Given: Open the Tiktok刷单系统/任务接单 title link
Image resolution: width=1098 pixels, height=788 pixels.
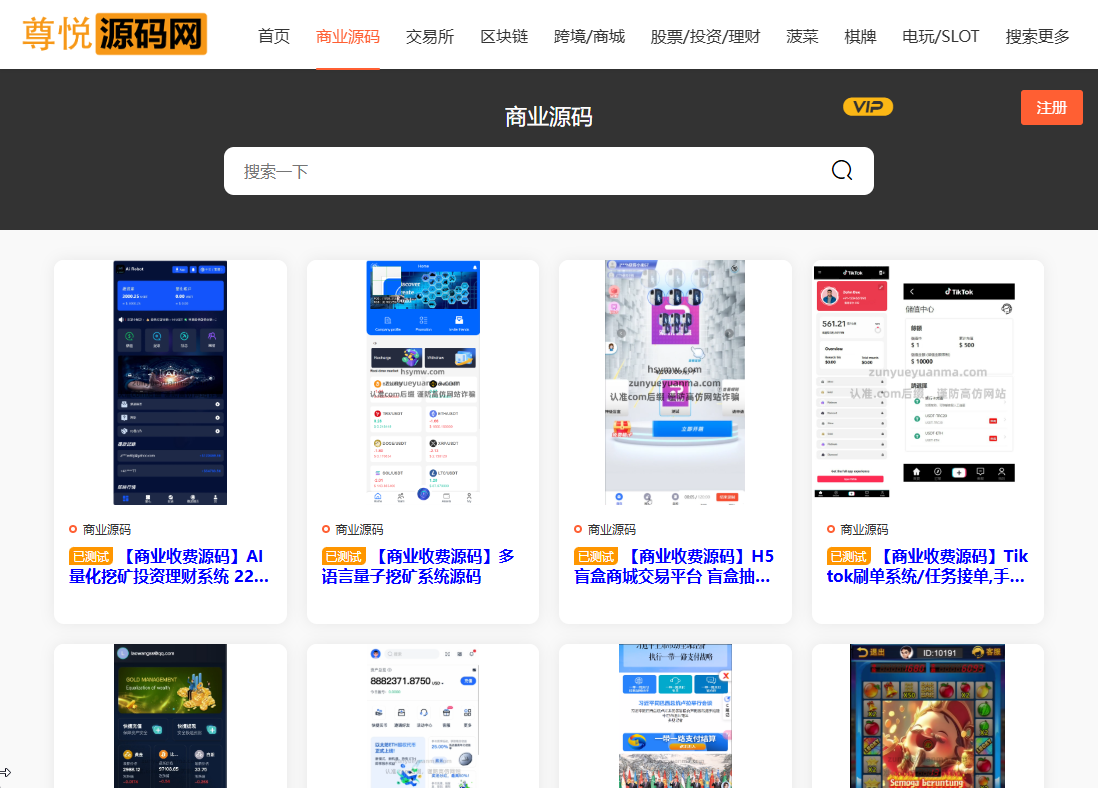Looking at the screenshot, I should pyautogui.click(x=927, y=566).
